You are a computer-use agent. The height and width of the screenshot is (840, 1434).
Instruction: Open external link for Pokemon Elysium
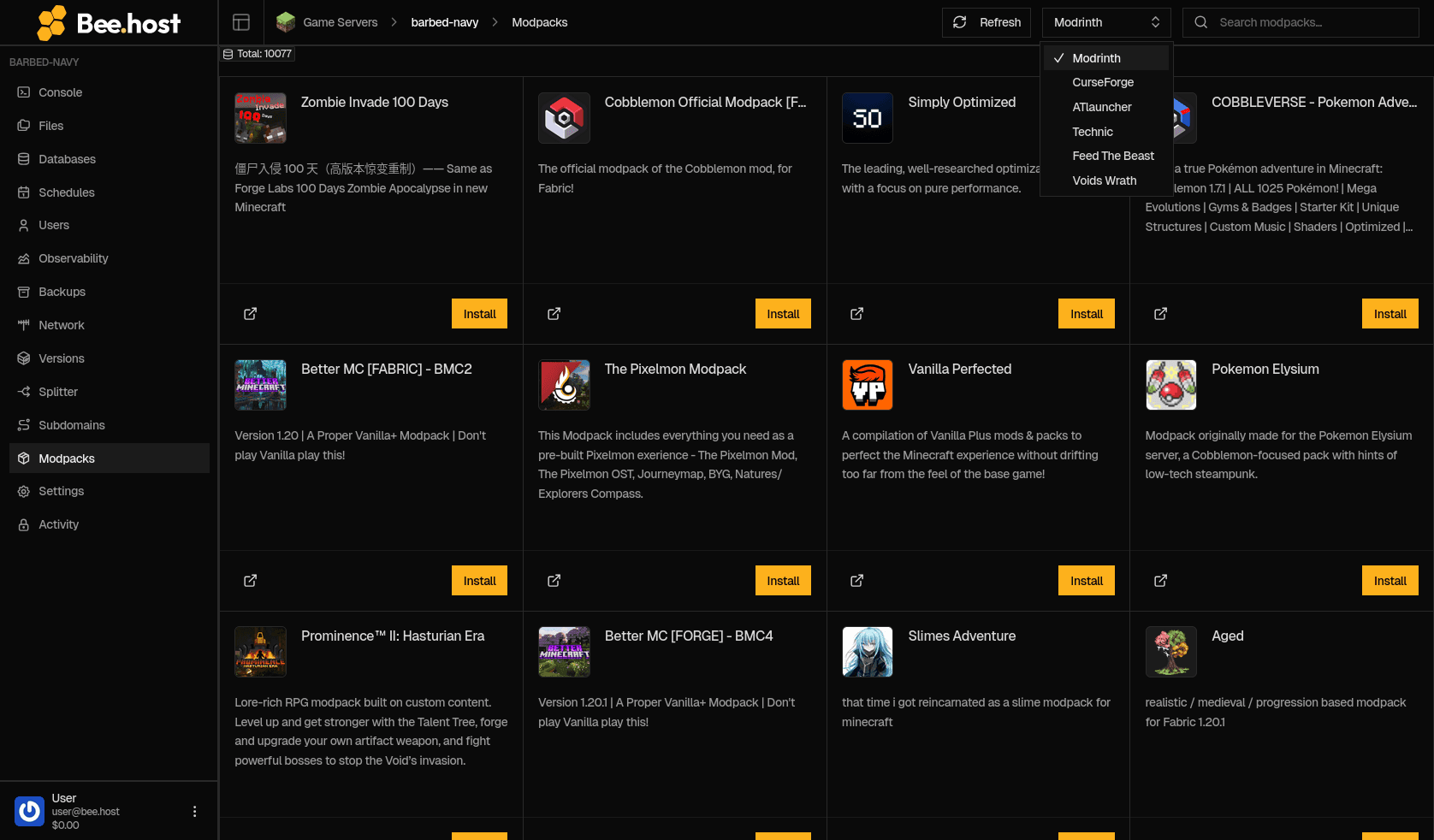[x=1161, y=581]
